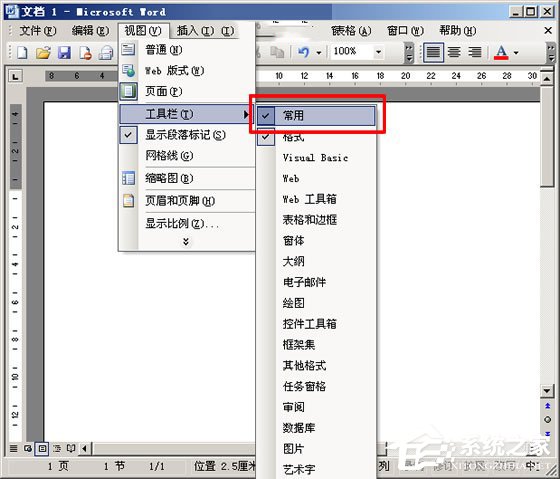Click the Select Browse Object circle button
Image resolution: width=560 pixels, height=479 pixels.
[x=547, y=420]
